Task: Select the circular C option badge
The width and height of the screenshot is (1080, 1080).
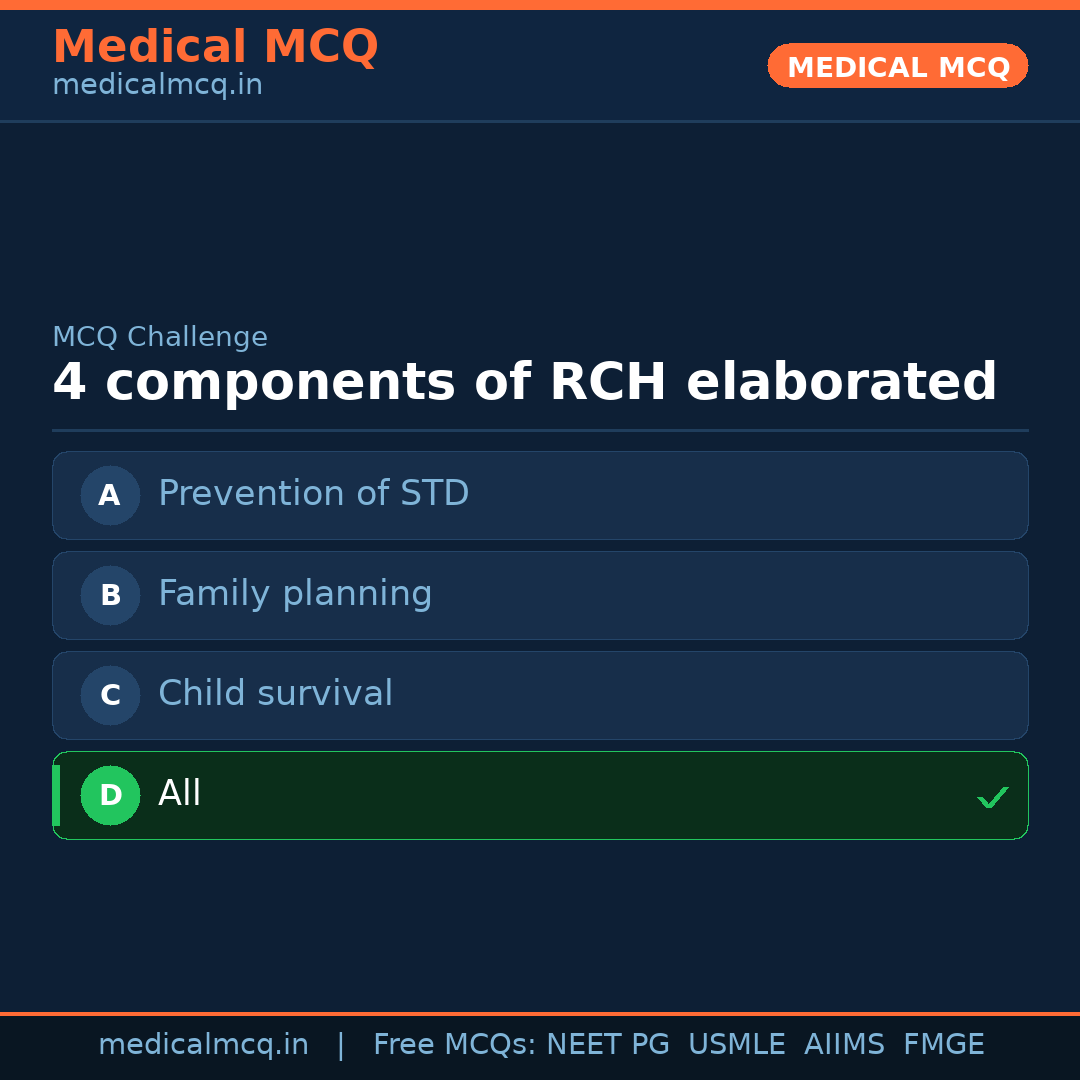Action: 110,695
